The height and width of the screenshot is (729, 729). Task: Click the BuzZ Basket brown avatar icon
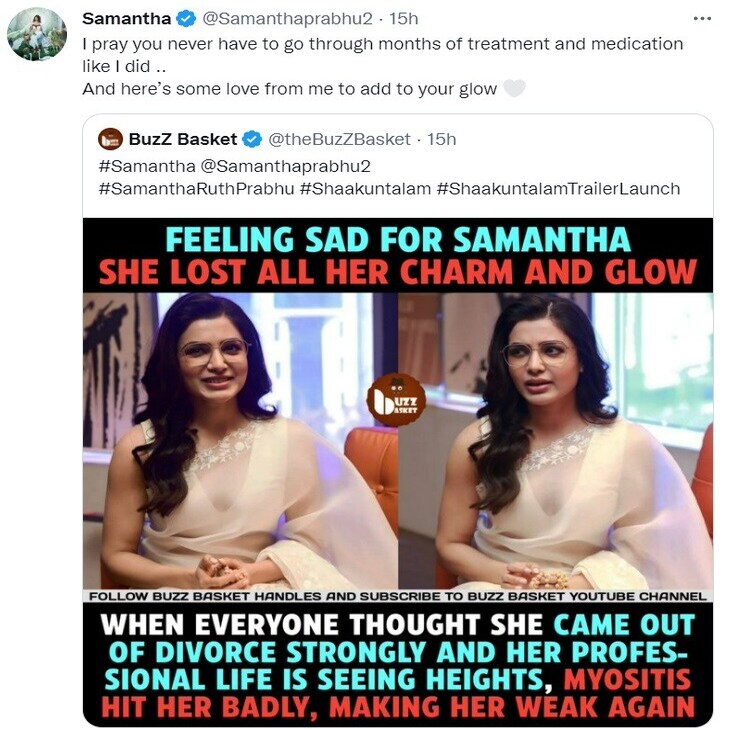[110, 139]
